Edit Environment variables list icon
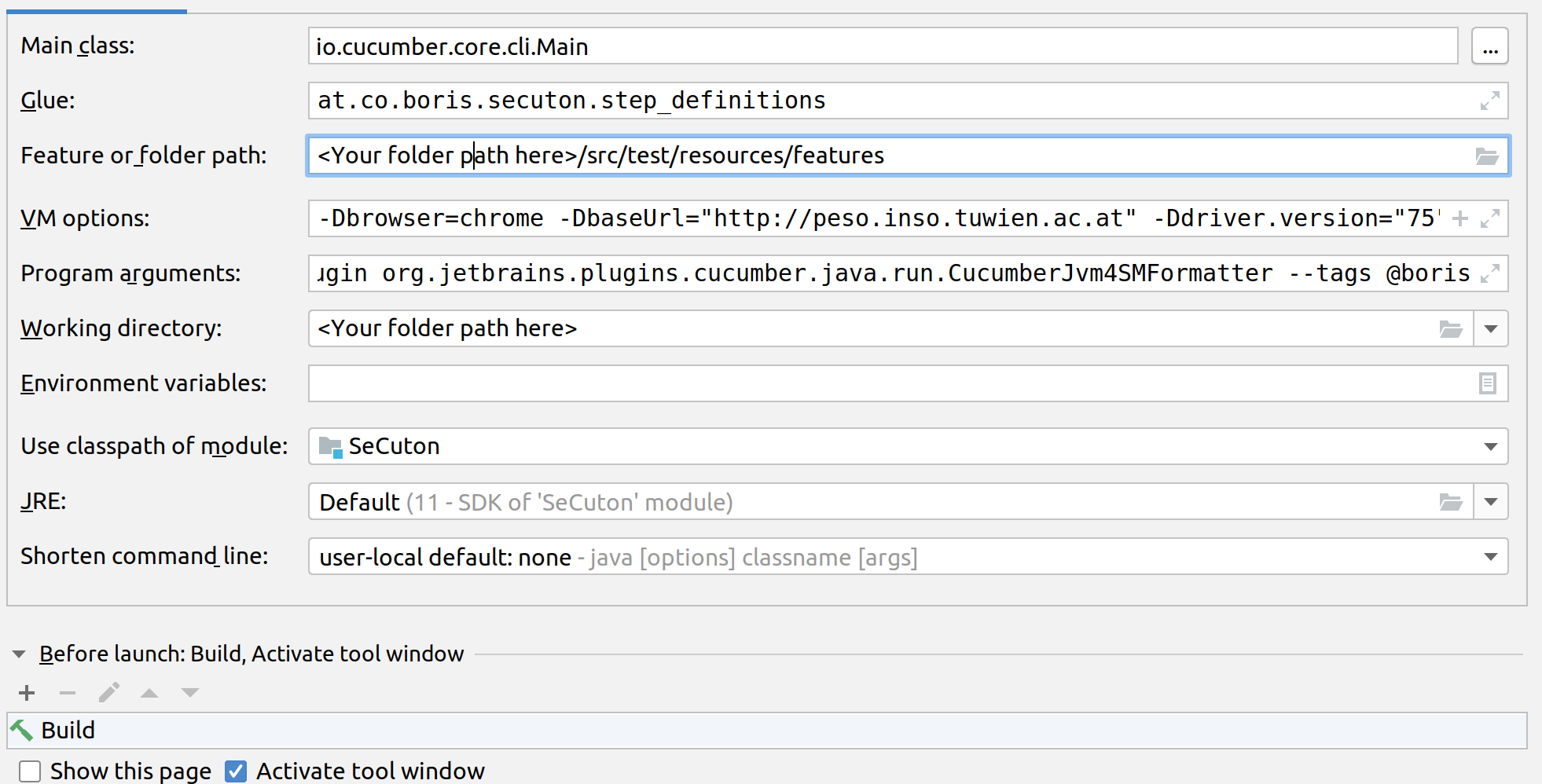This screenshot has height=784, width=1542. tap(1487, 383)
